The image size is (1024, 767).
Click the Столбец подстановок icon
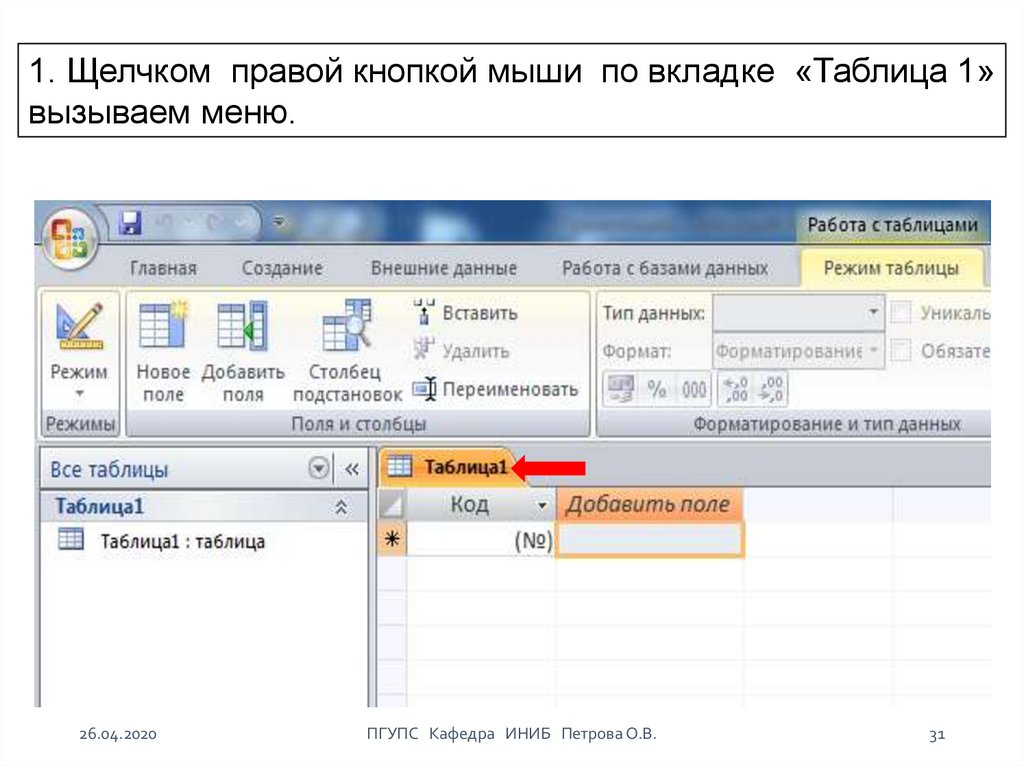[x=346, y=351]
